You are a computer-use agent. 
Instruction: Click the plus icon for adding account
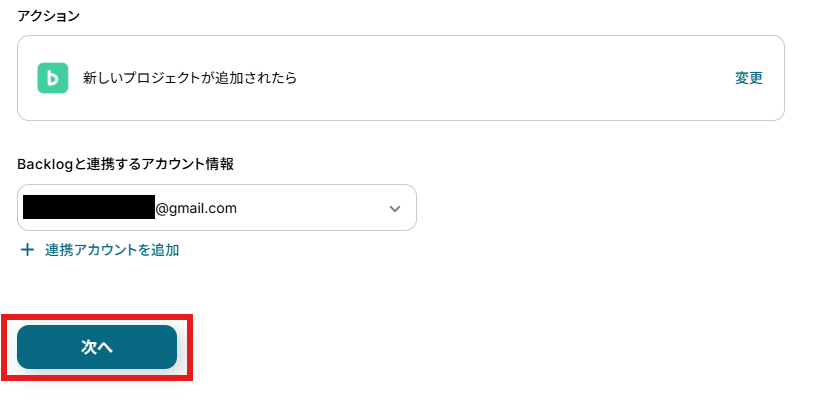pos(27,250)
